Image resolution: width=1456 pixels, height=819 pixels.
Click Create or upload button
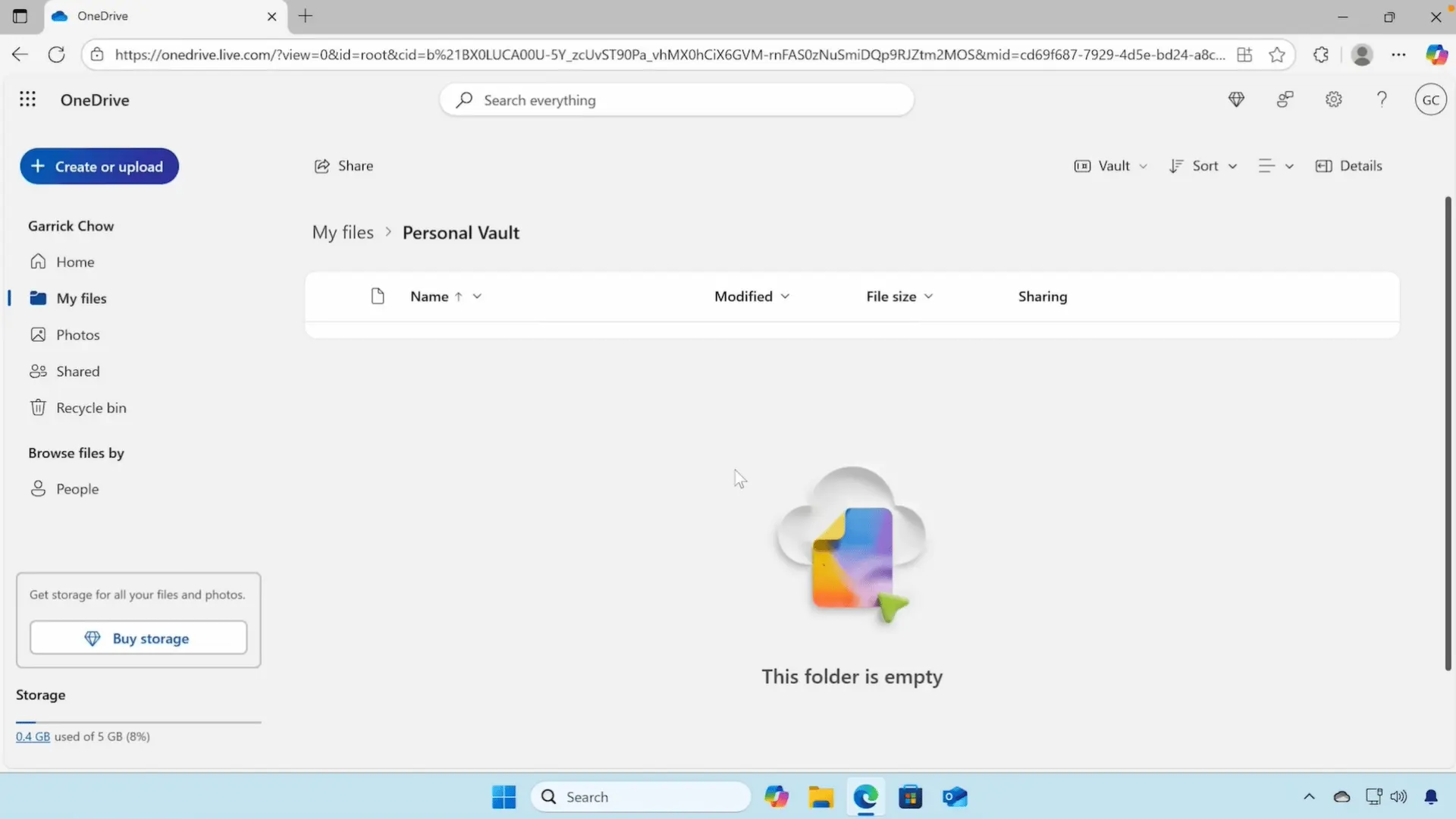(x=99, y=166)
